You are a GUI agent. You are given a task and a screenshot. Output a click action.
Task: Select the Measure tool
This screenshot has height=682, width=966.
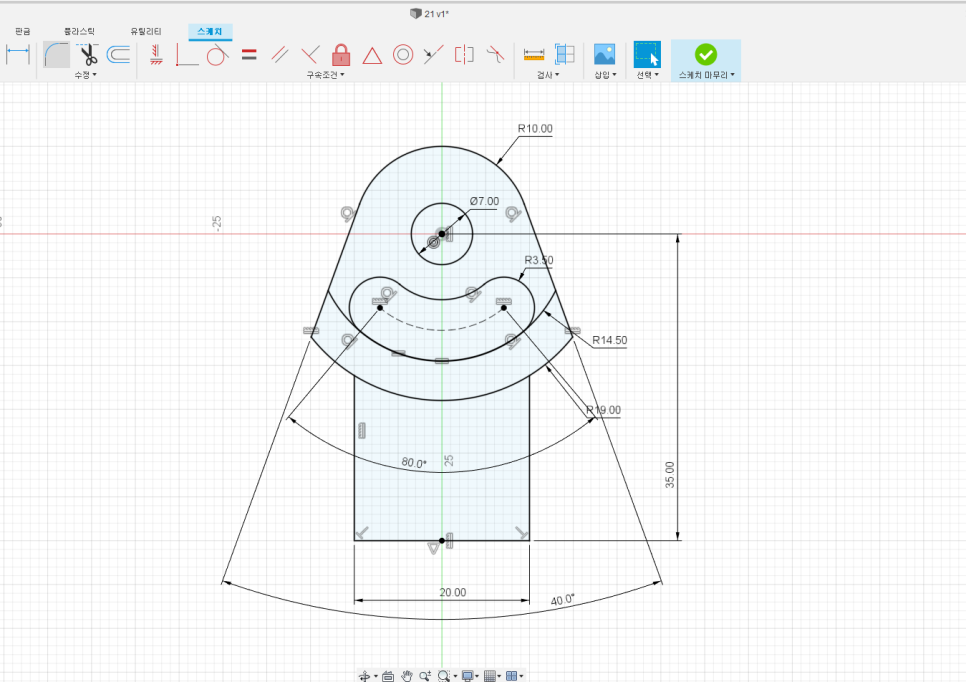coord(534,55)
